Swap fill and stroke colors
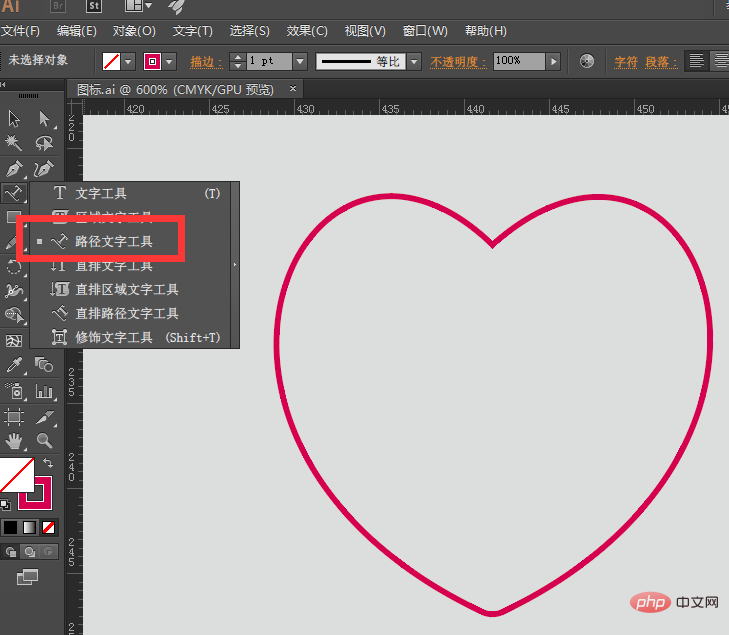Image resolution: width=729 pixels, height=635 pixels. (x=47, y=463)
